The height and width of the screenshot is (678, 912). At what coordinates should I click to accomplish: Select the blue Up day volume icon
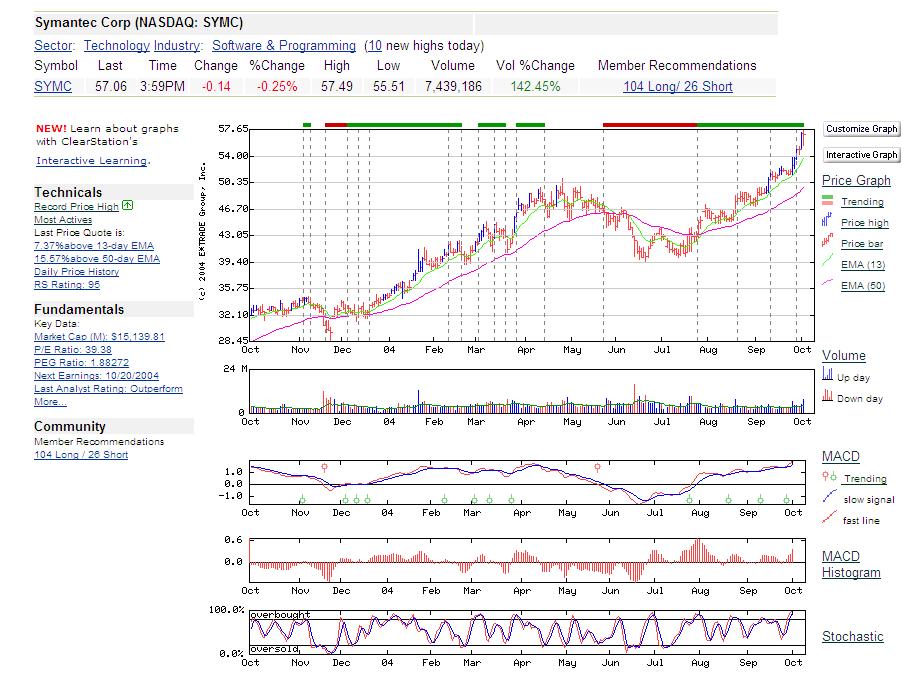coord(828,374)
